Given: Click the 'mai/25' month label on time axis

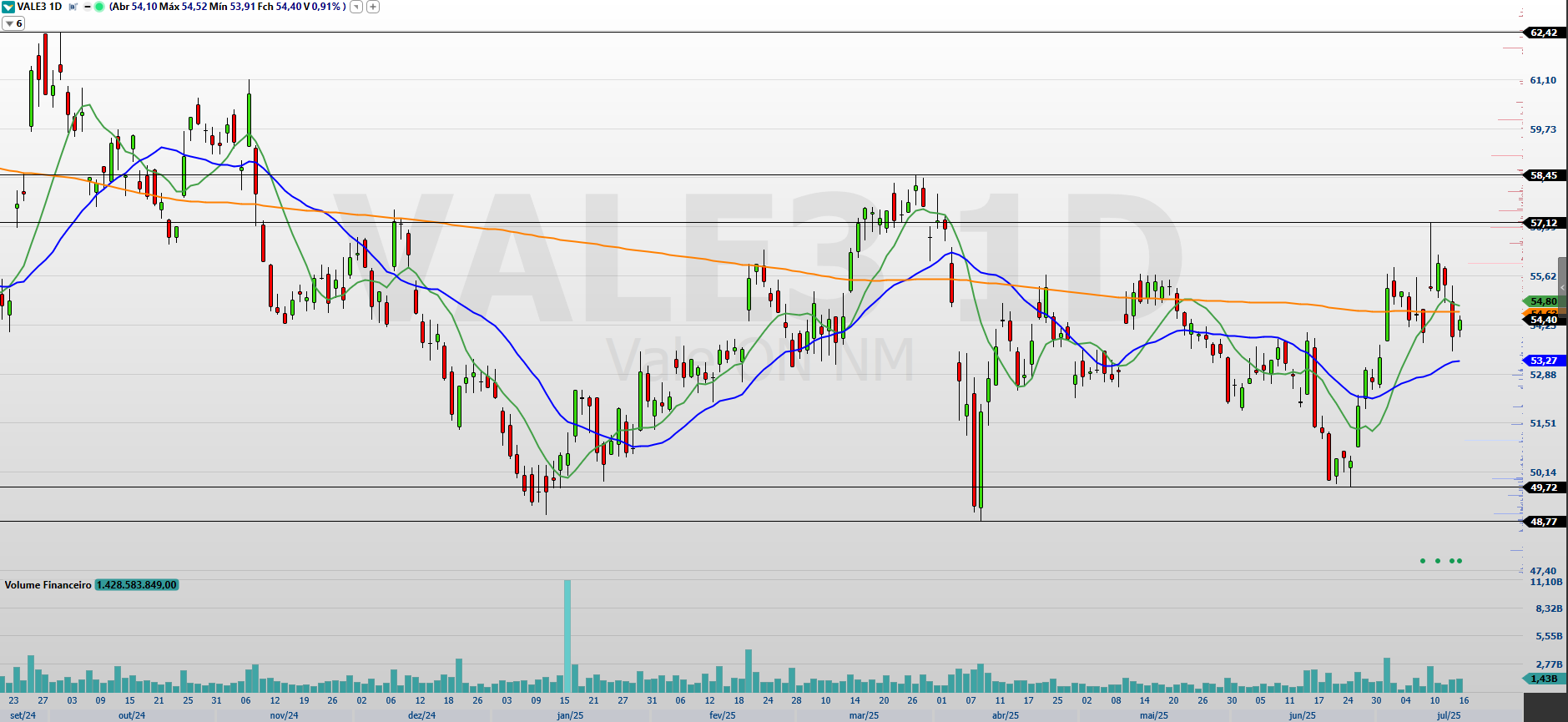Looking at the screenshot, I should tap(1154, 715).
